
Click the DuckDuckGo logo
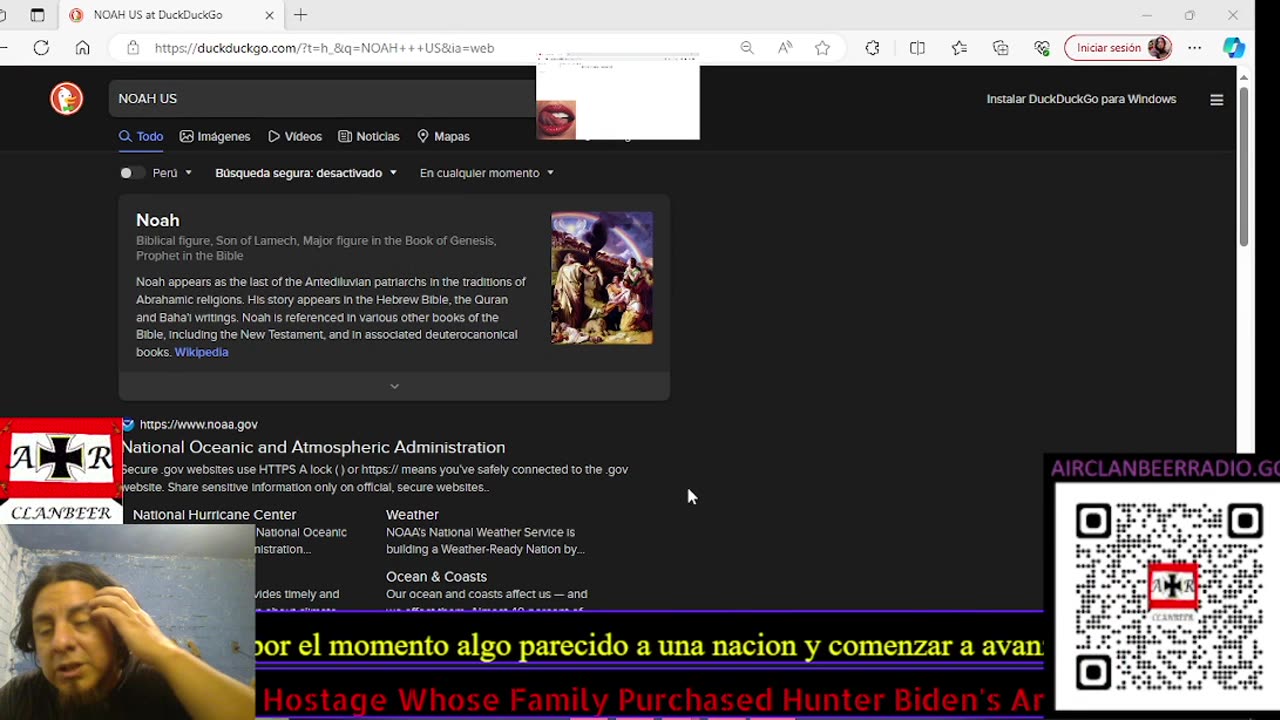tap(67, 98)
